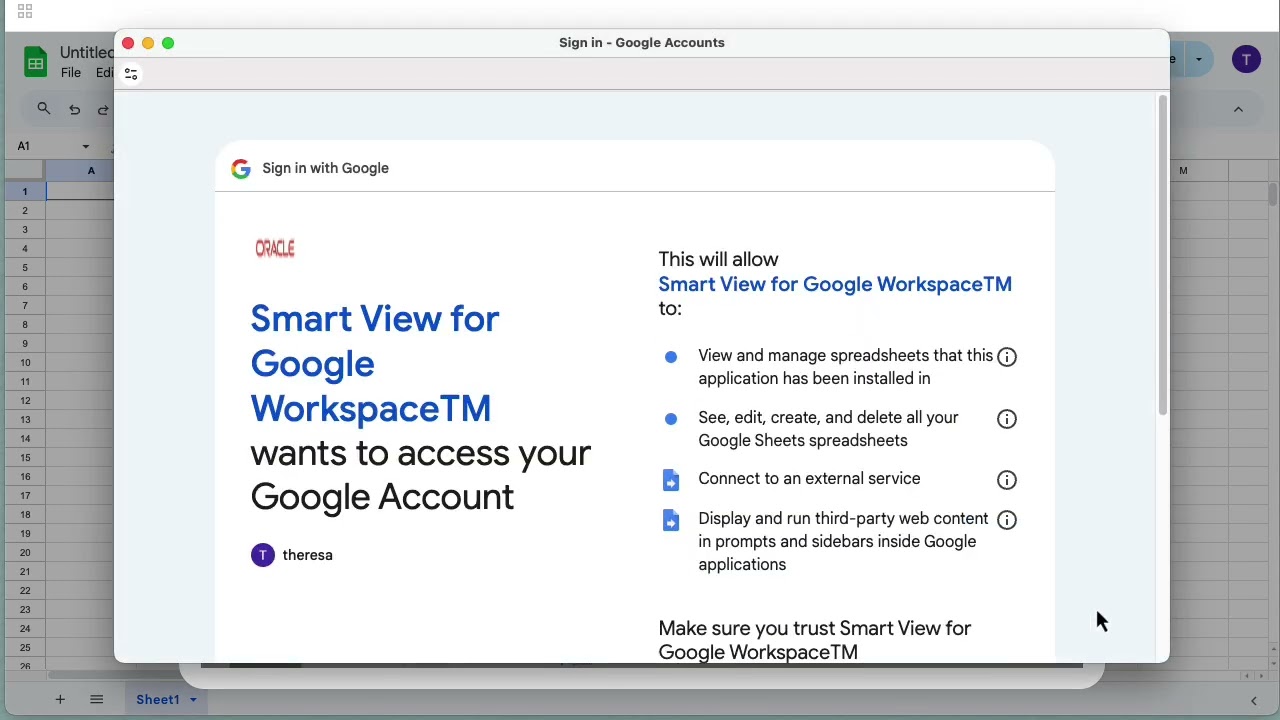Click 'Sign in with Google' header text
Screen dimensions: 1280x720
[x=325, y=169]
